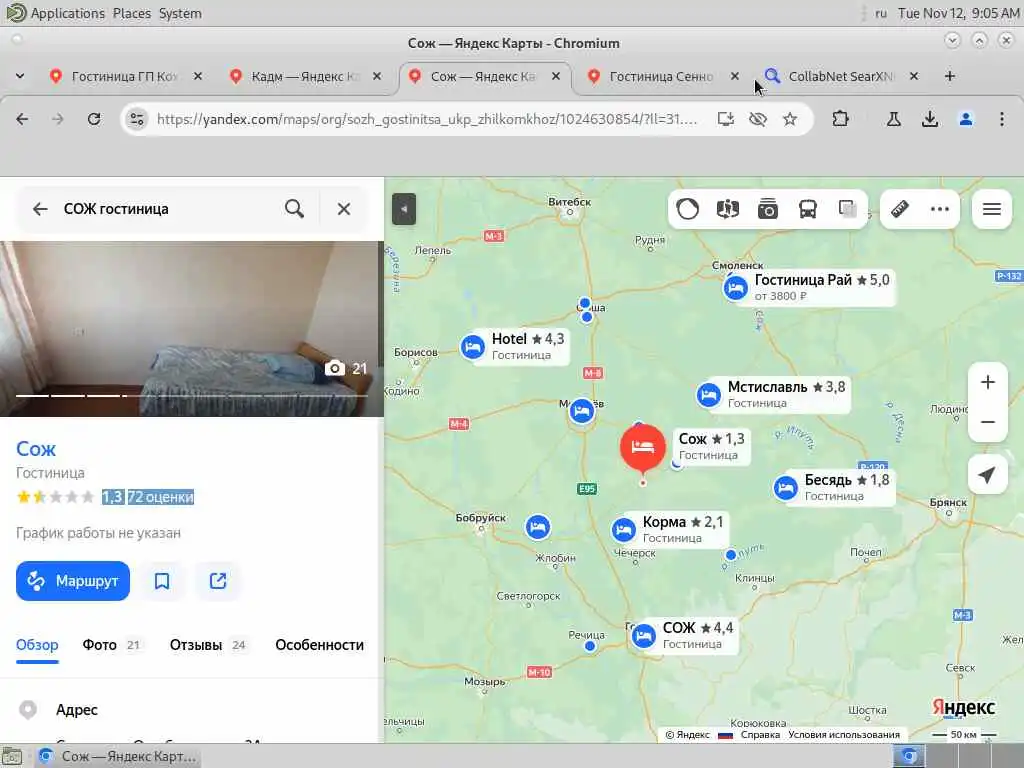The height and width of the screenshot is (768, 1024).
Task: Select the Мстиславль hotel marker icon
Action: pos(709,395)
